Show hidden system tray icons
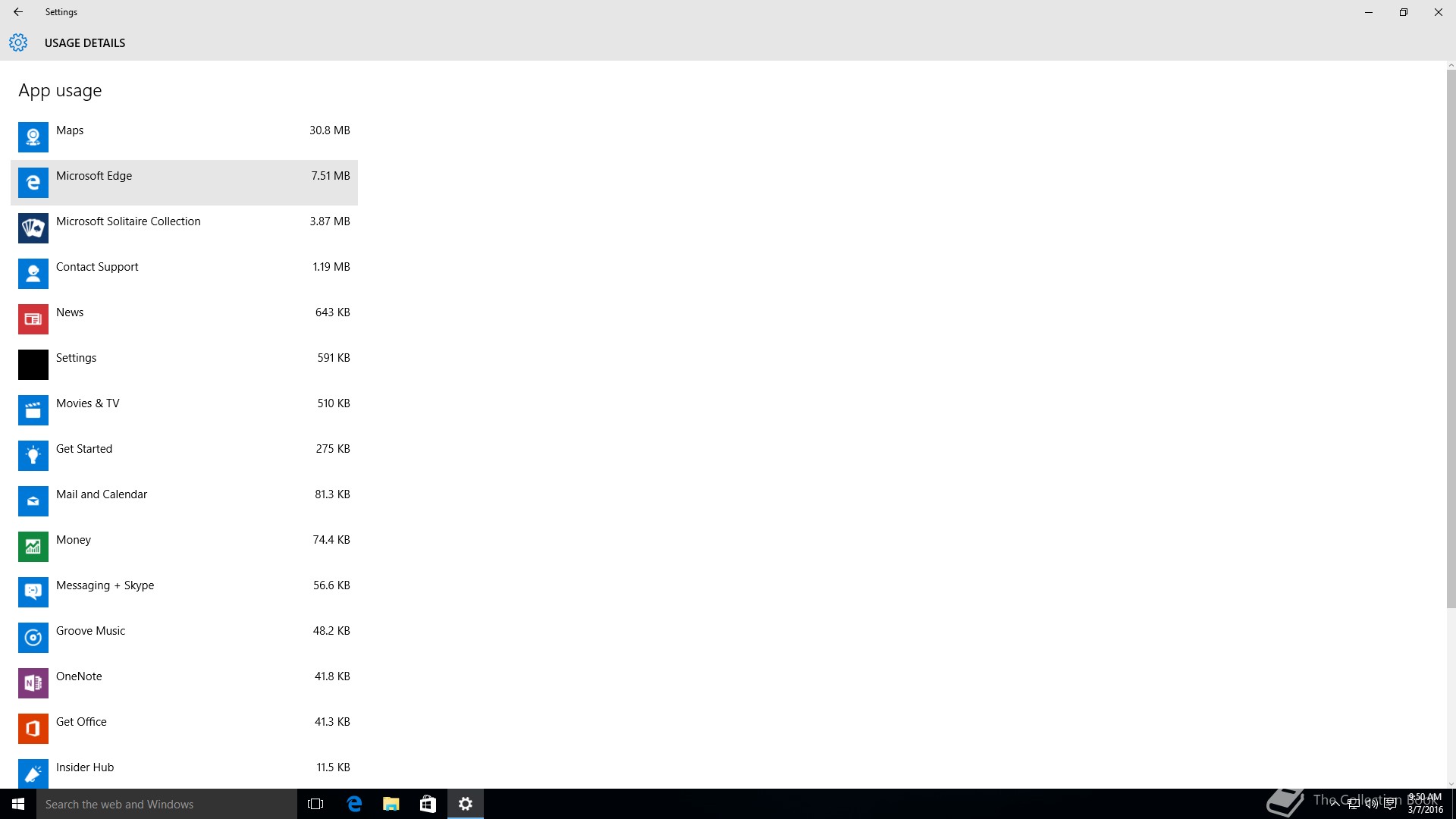 1335,804
